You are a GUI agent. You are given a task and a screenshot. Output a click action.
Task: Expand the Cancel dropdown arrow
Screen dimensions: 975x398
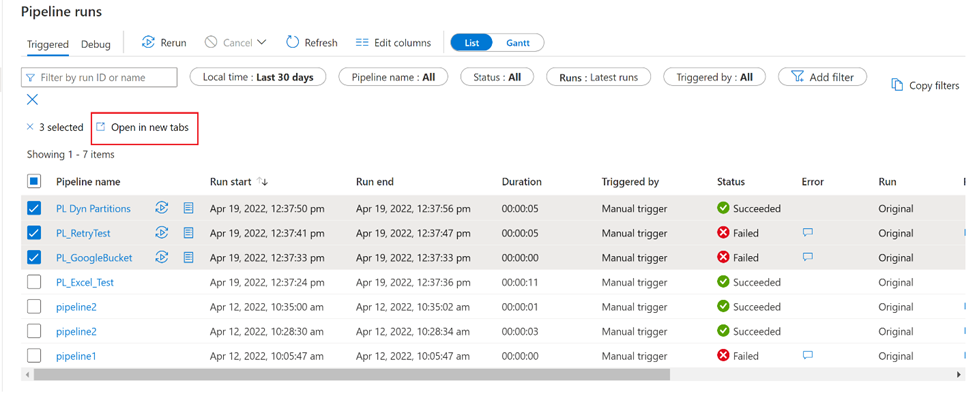point(261,42)
